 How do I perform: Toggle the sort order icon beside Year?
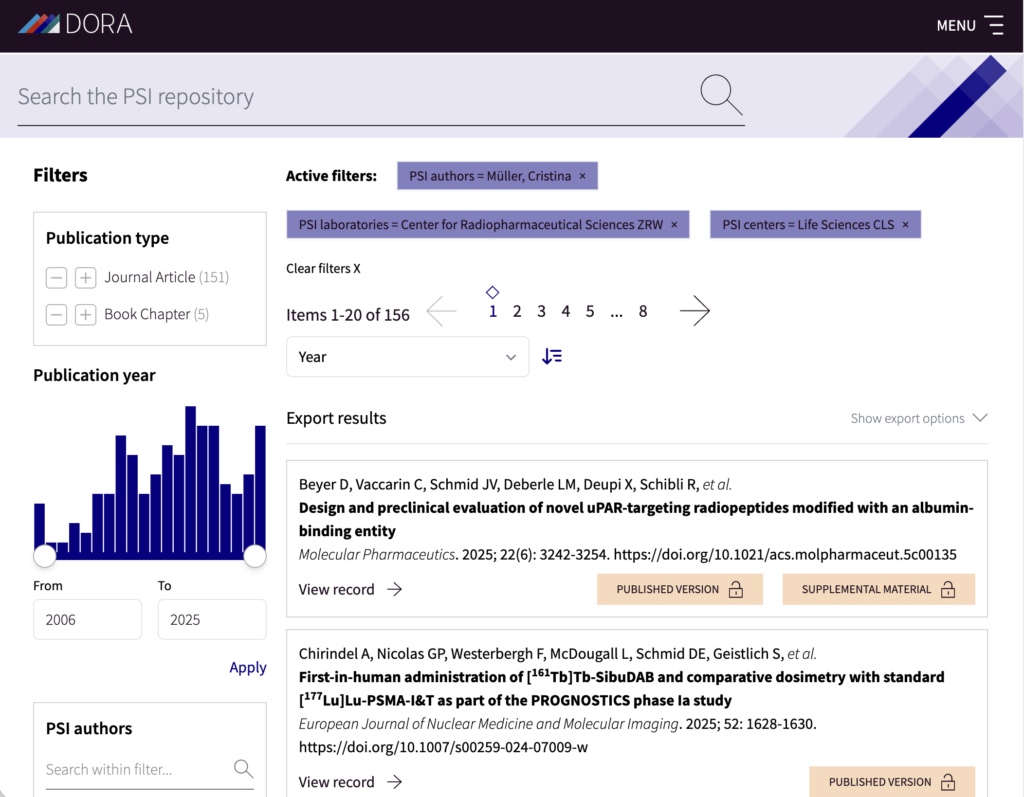(x=552, y=356)
